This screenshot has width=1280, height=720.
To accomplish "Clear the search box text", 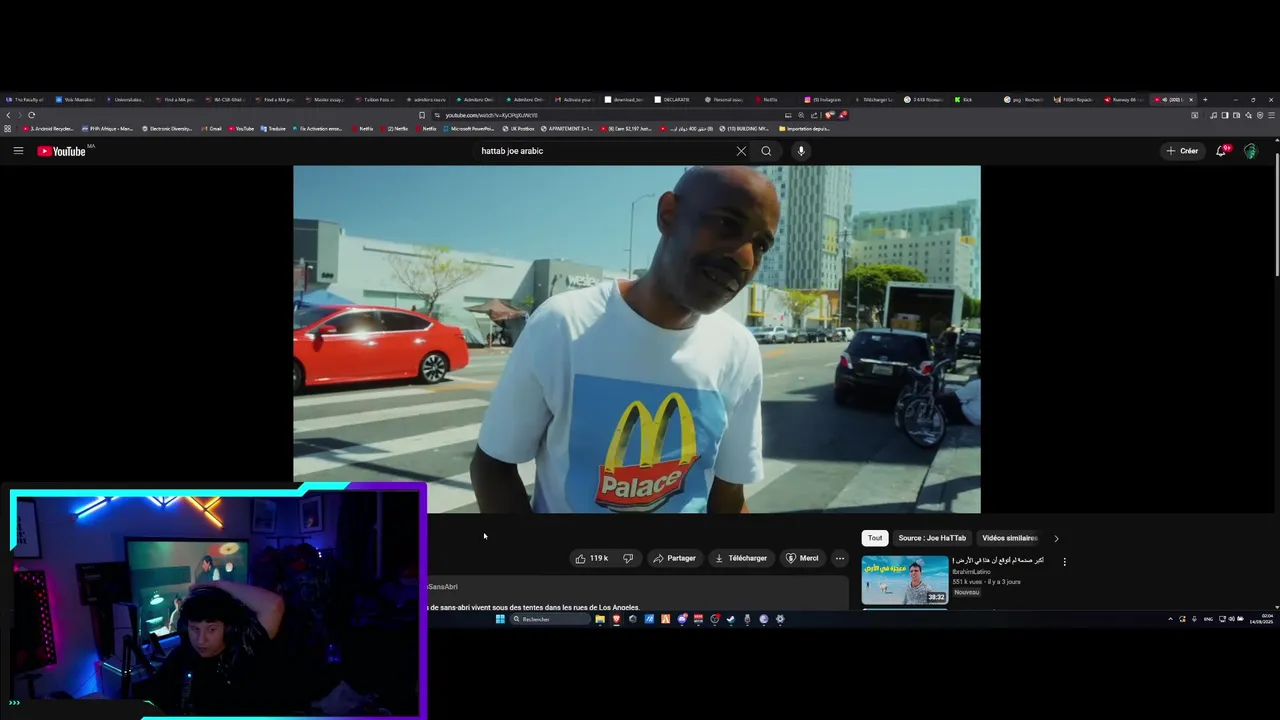I will point(741,151).
